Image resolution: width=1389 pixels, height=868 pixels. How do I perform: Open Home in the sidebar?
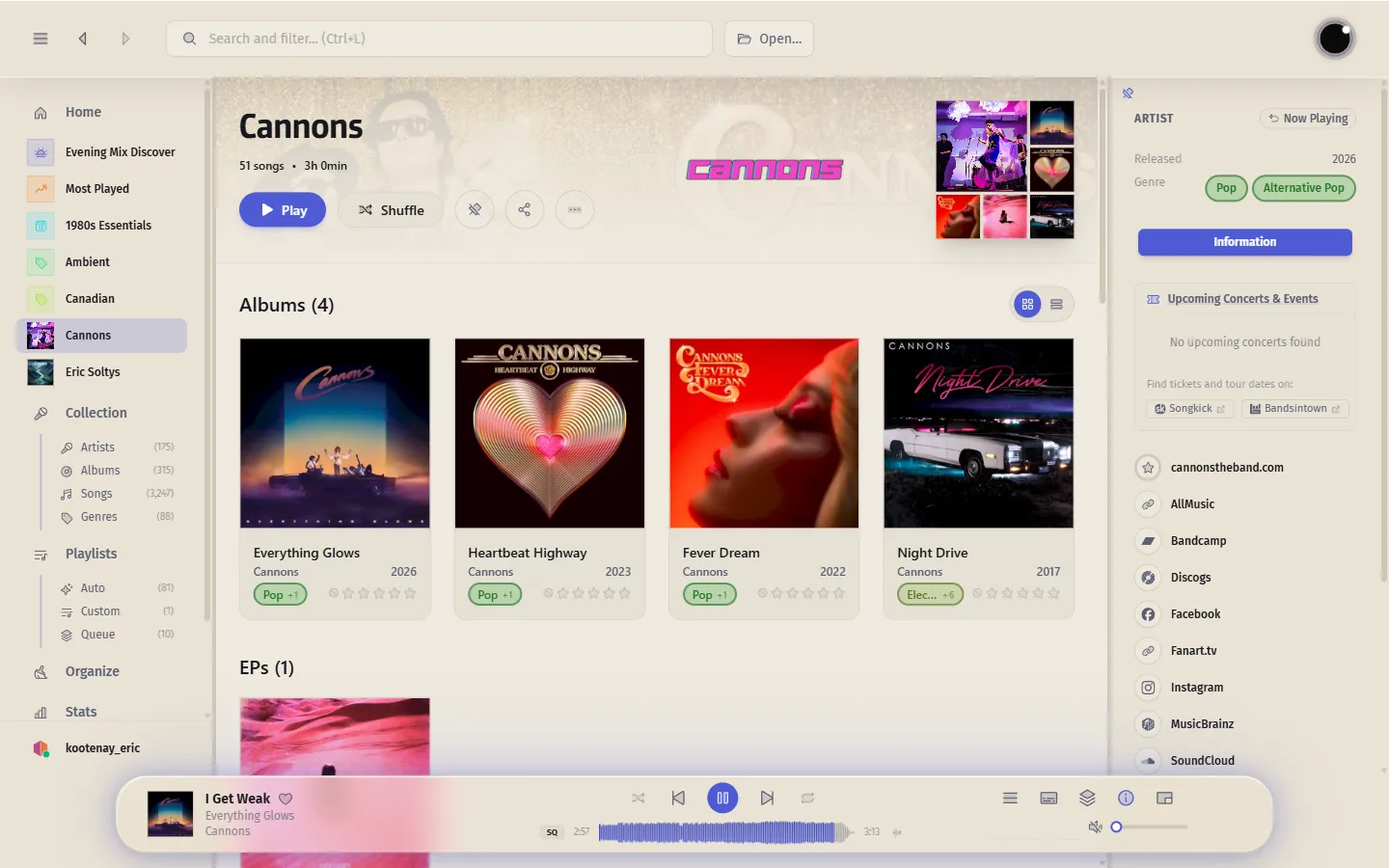83,112
